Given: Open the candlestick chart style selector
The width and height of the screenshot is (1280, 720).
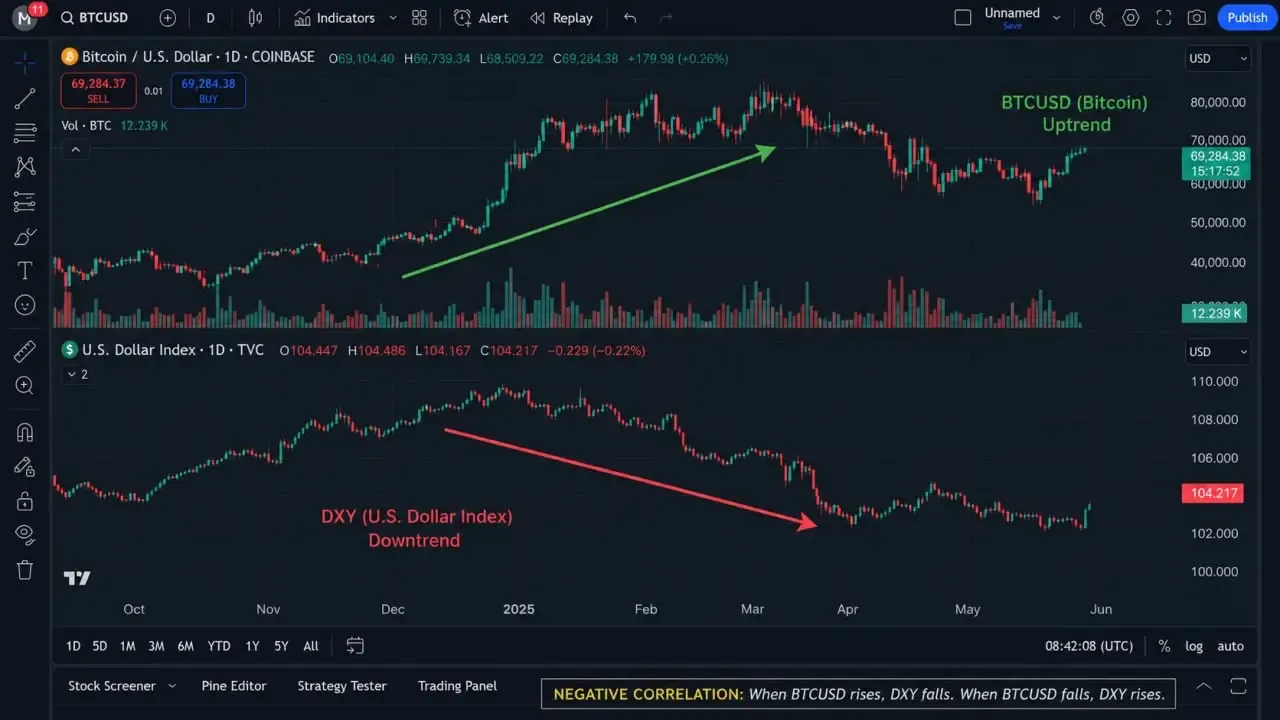Looking at the screenshot, I should (x=255, y=18).
